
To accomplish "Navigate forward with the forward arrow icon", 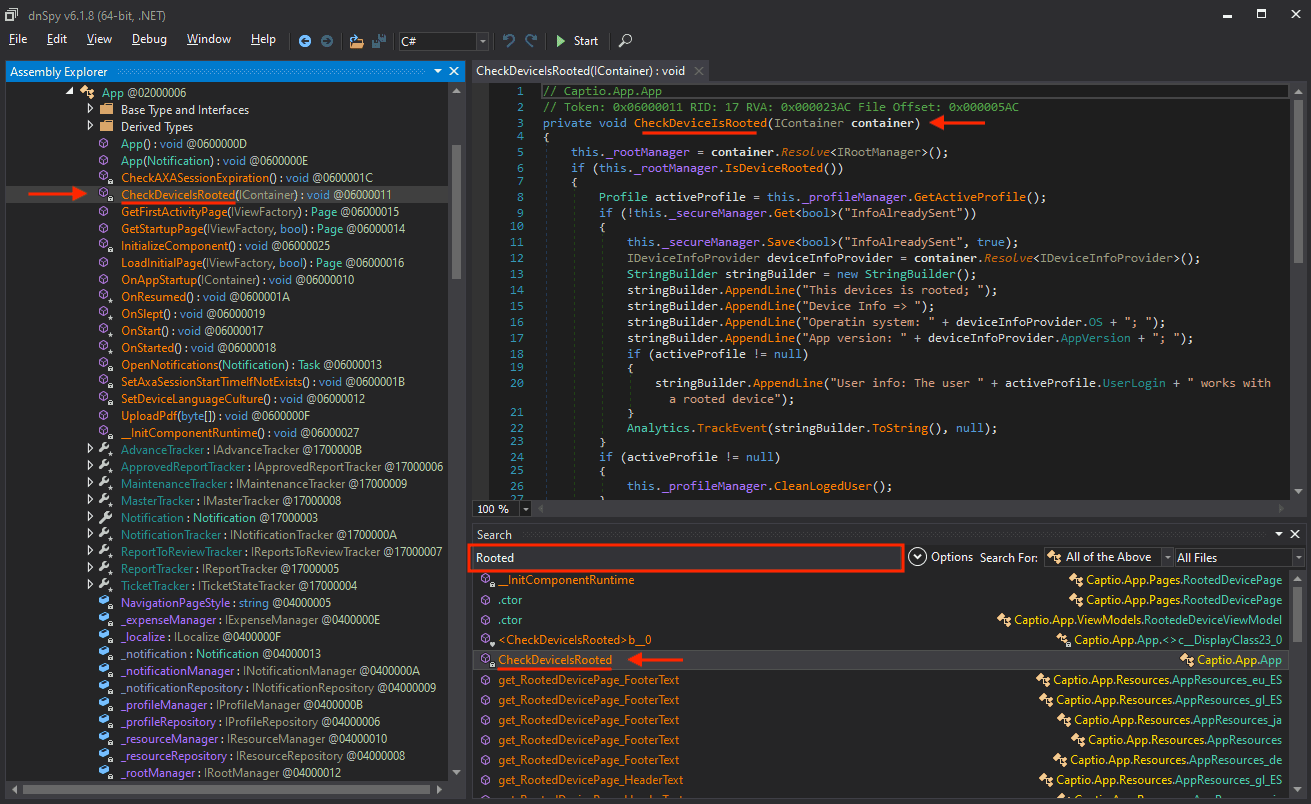I will [x=326, y=41].
